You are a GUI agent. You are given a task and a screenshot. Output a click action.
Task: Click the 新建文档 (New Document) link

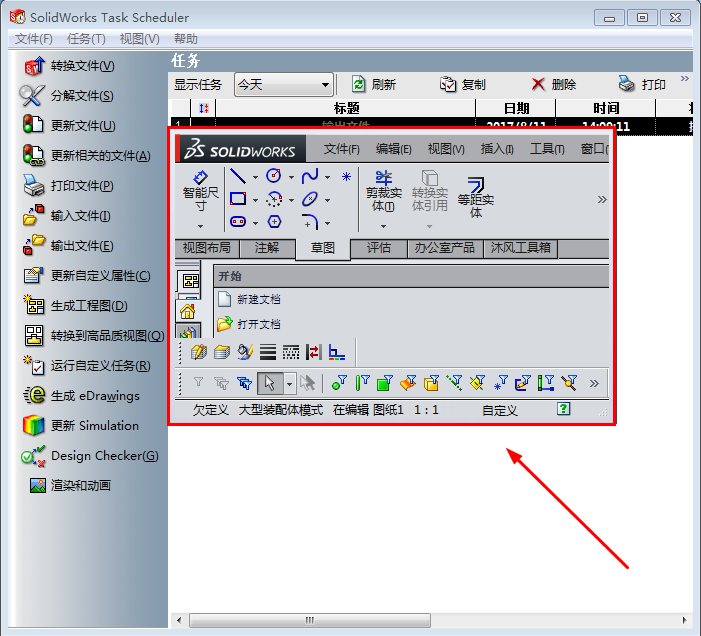point(258,299)
